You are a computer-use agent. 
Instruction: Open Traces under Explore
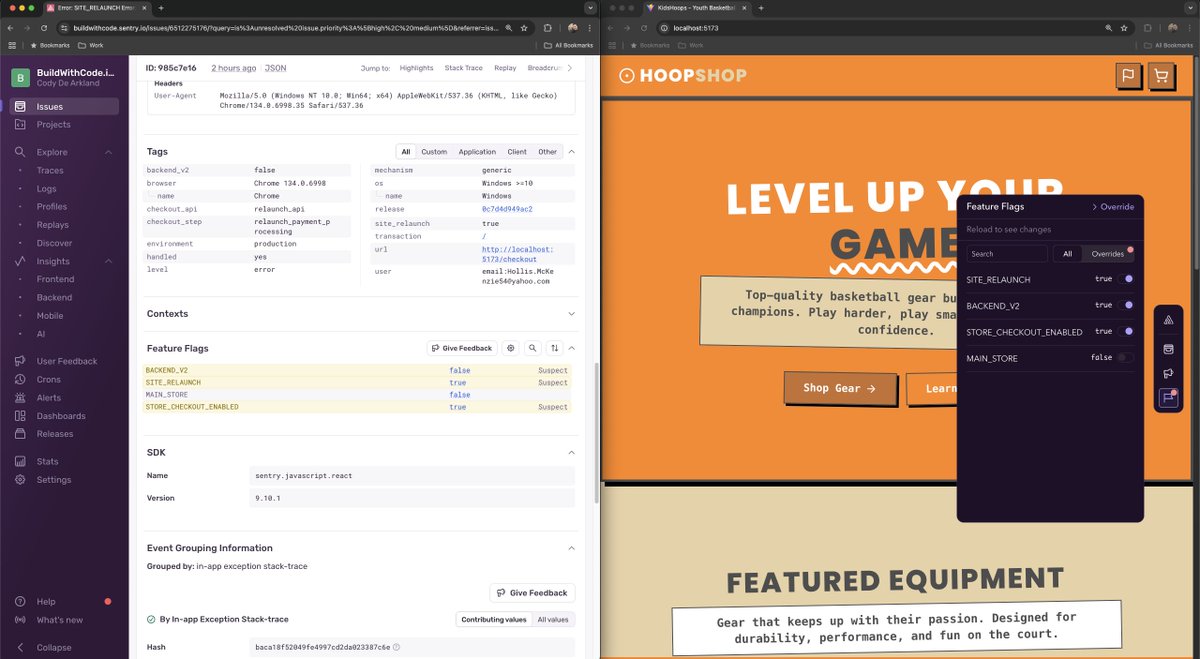point(50,170)
